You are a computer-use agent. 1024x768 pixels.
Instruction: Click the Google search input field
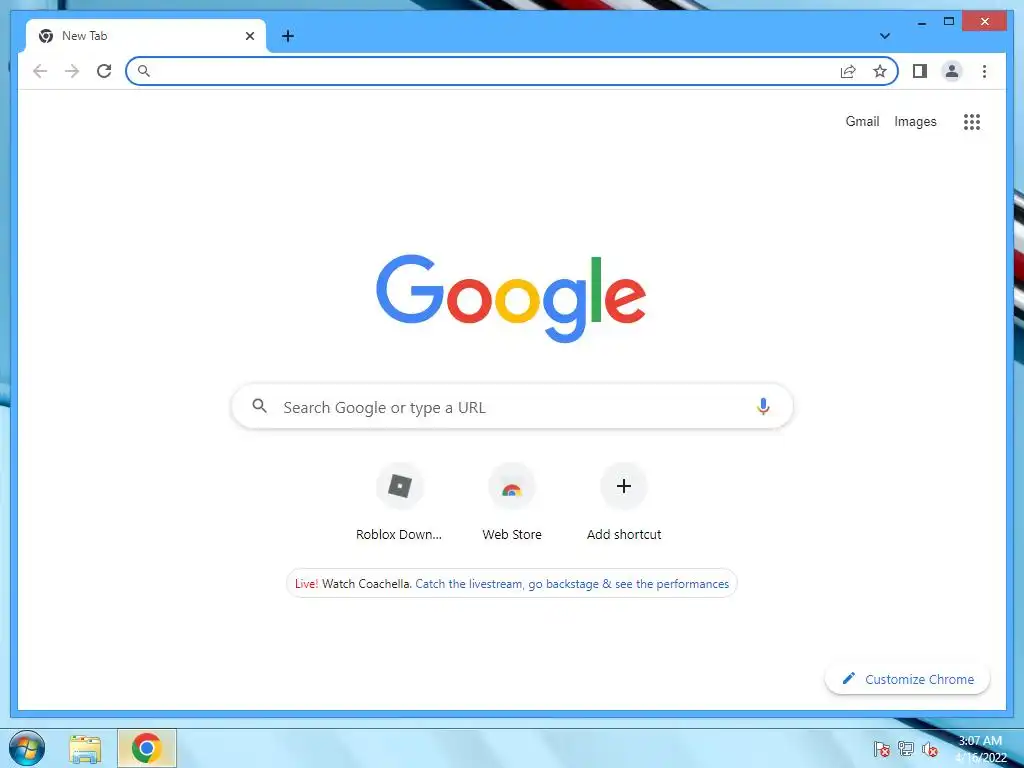coord(512,406)
